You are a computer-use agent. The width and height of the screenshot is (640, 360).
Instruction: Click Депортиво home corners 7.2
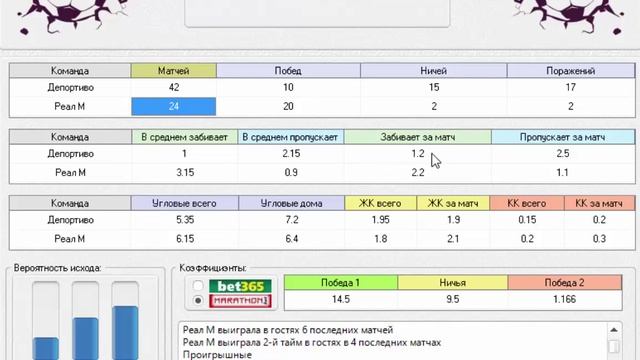coord(291,220)
